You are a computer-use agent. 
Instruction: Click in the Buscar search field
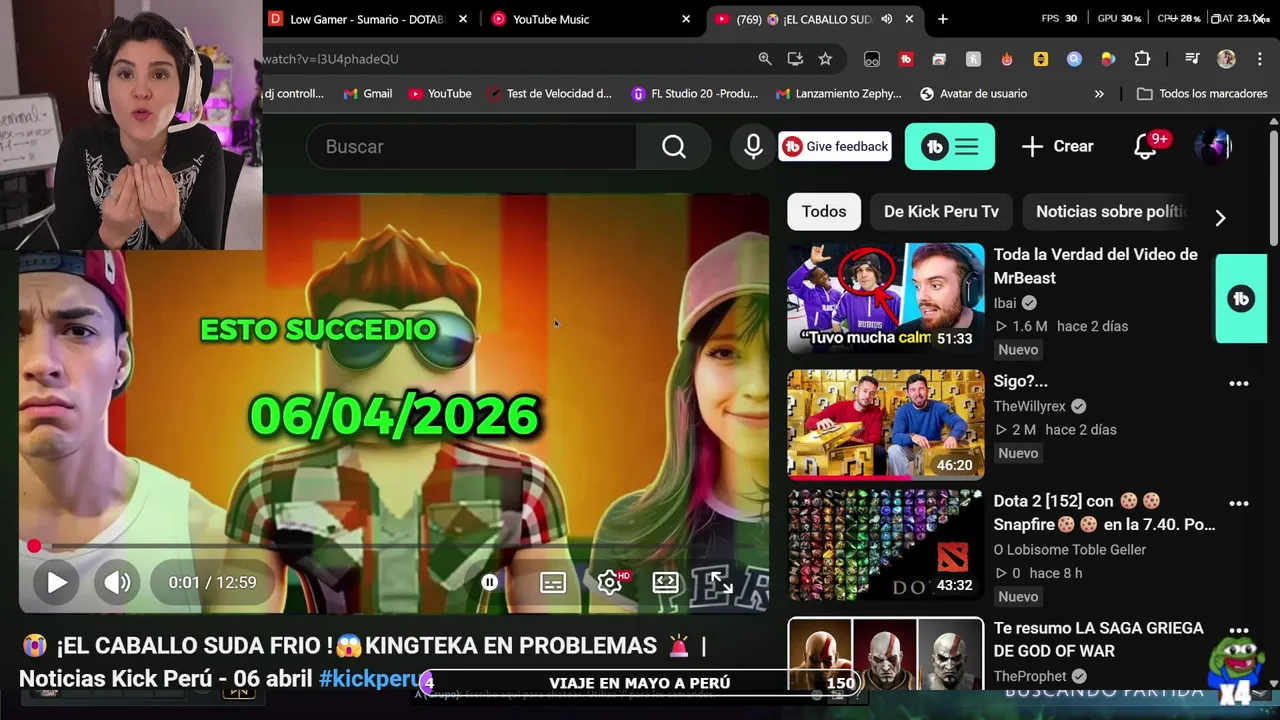pyautogui.click(x=472, y=147)
